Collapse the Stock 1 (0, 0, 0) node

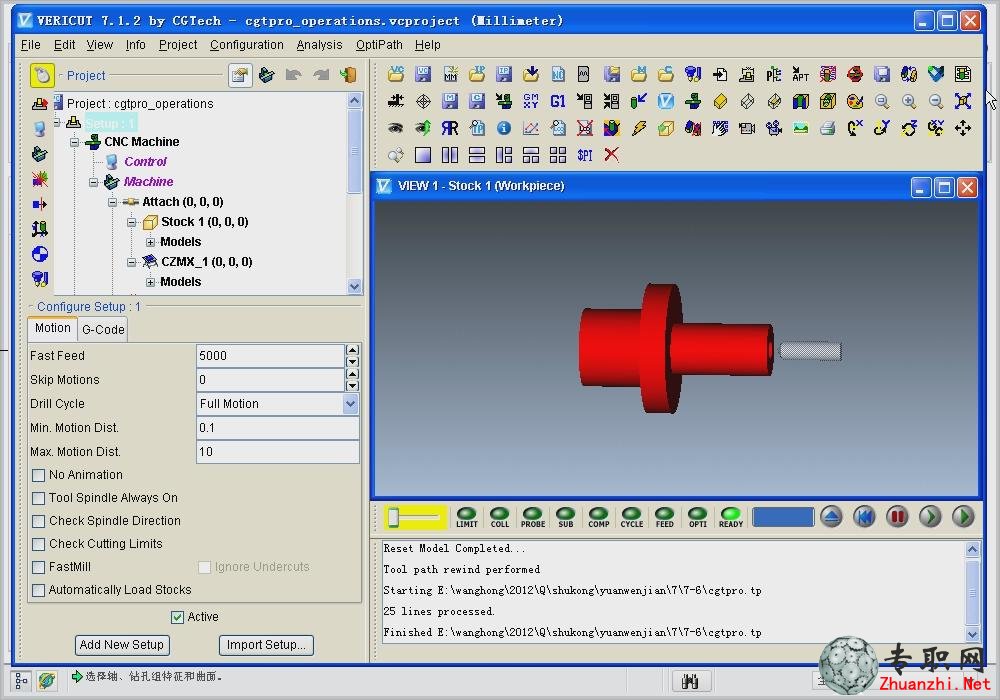131,222
